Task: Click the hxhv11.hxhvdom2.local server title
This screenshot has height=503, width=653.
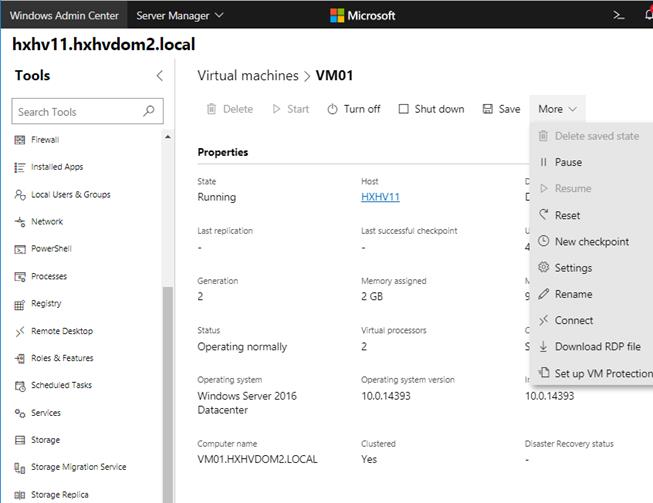Action: 104,44
